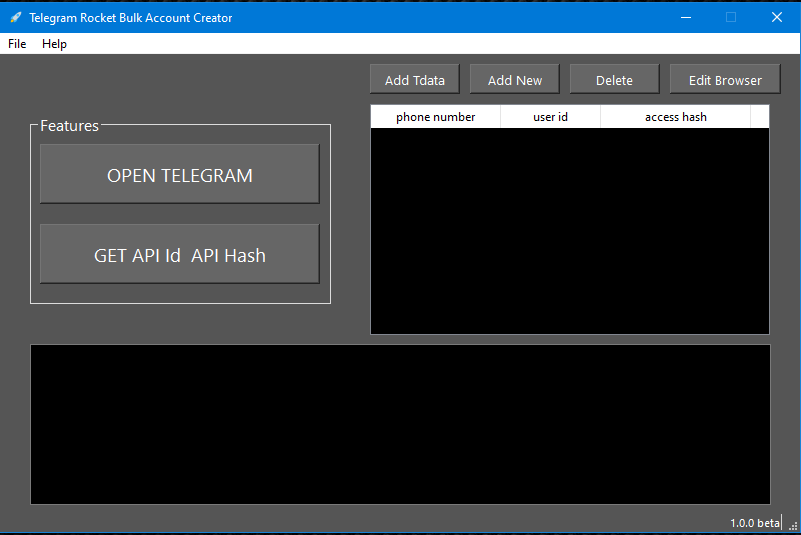Launch OPEN TELEGRAM feature

pyautogui.click(x=180, y=174)
